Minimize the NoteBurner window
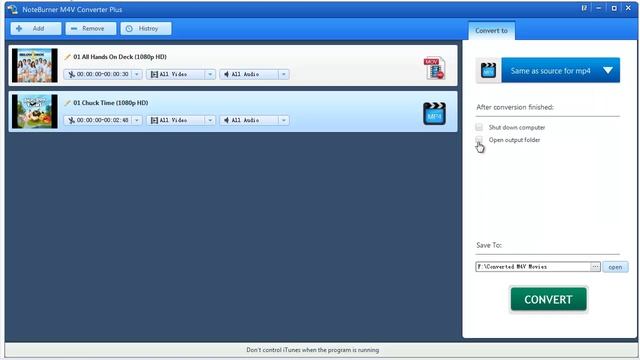This screenshot has height=360, width=640. 599,8
